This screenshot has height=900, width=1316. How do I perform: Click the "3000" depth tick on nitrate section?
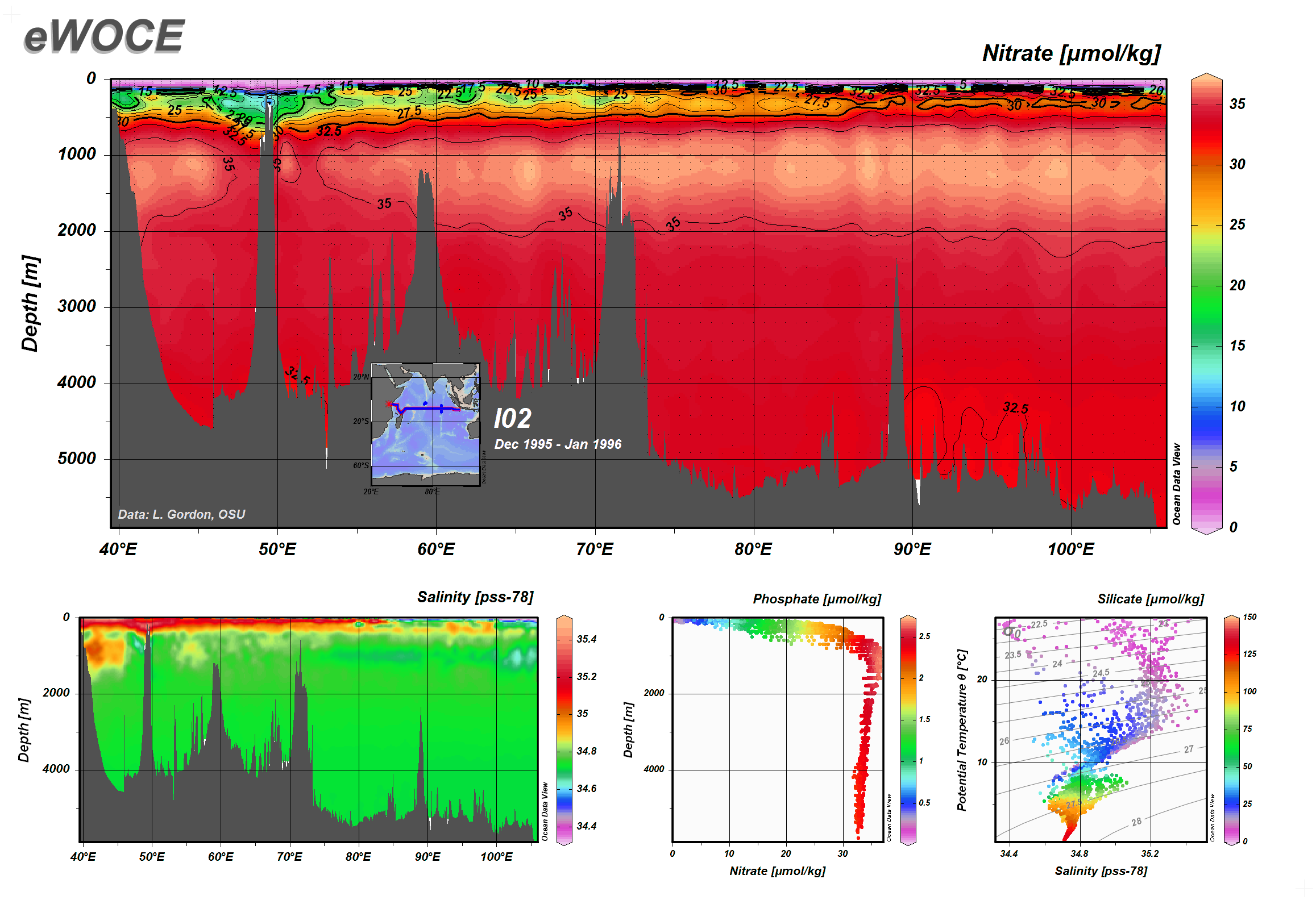pos(77,306)
